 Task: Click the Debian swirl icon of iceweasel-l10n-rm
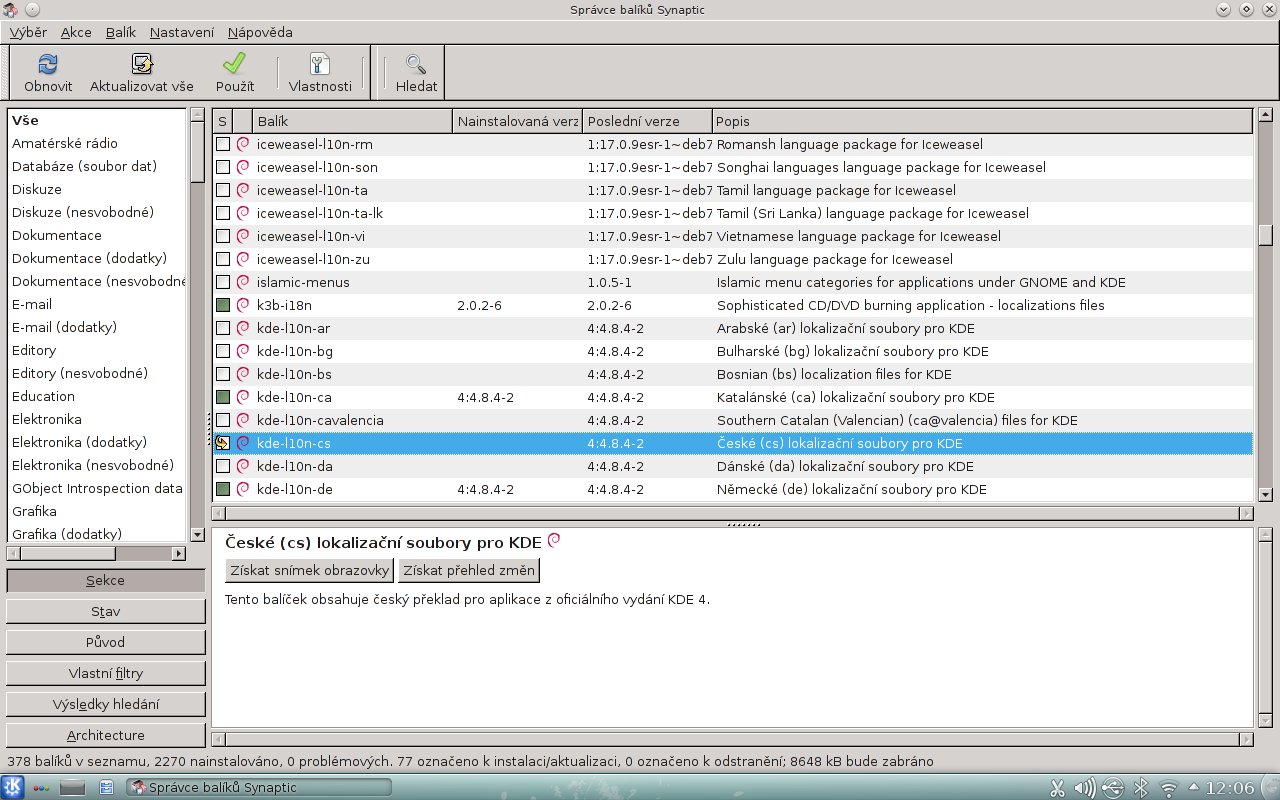click(x=242, y=144)
